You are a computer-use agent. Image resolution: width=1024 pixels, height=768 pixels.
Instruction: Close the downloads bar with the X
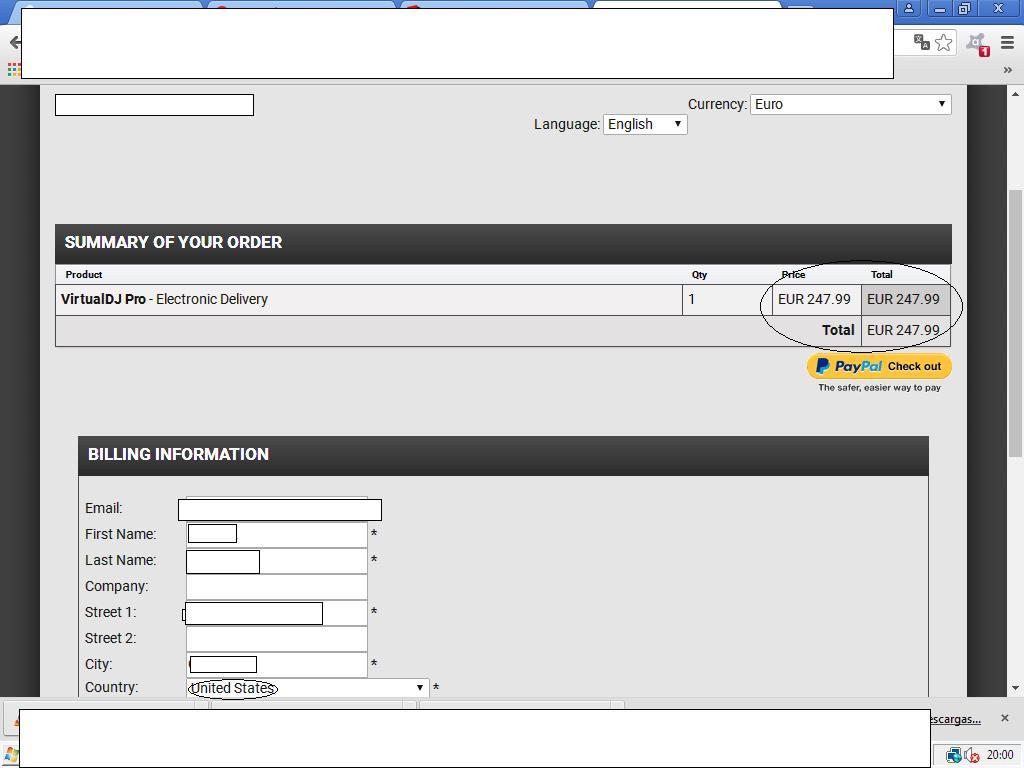click(1004, 718)
